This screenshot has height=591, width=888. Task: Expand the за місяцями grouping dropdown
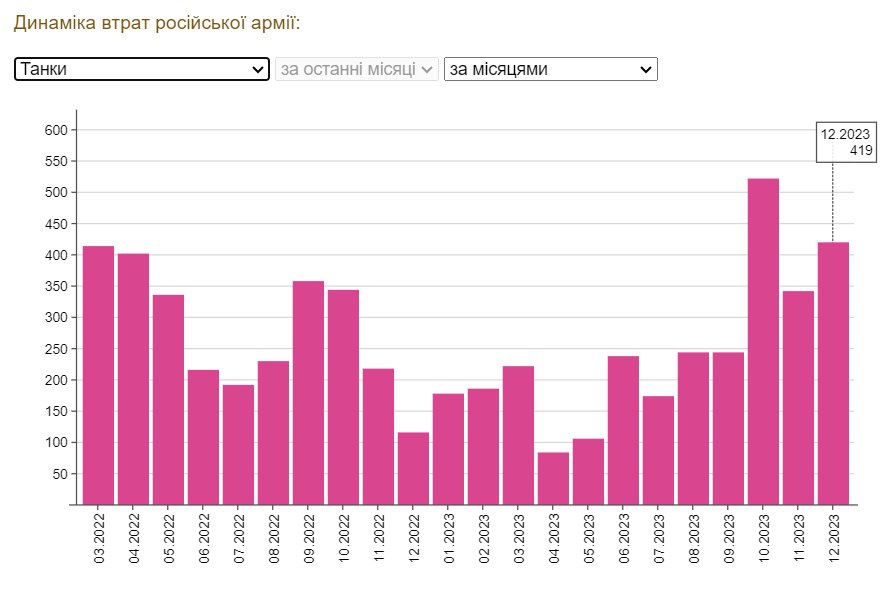point(550,69)
